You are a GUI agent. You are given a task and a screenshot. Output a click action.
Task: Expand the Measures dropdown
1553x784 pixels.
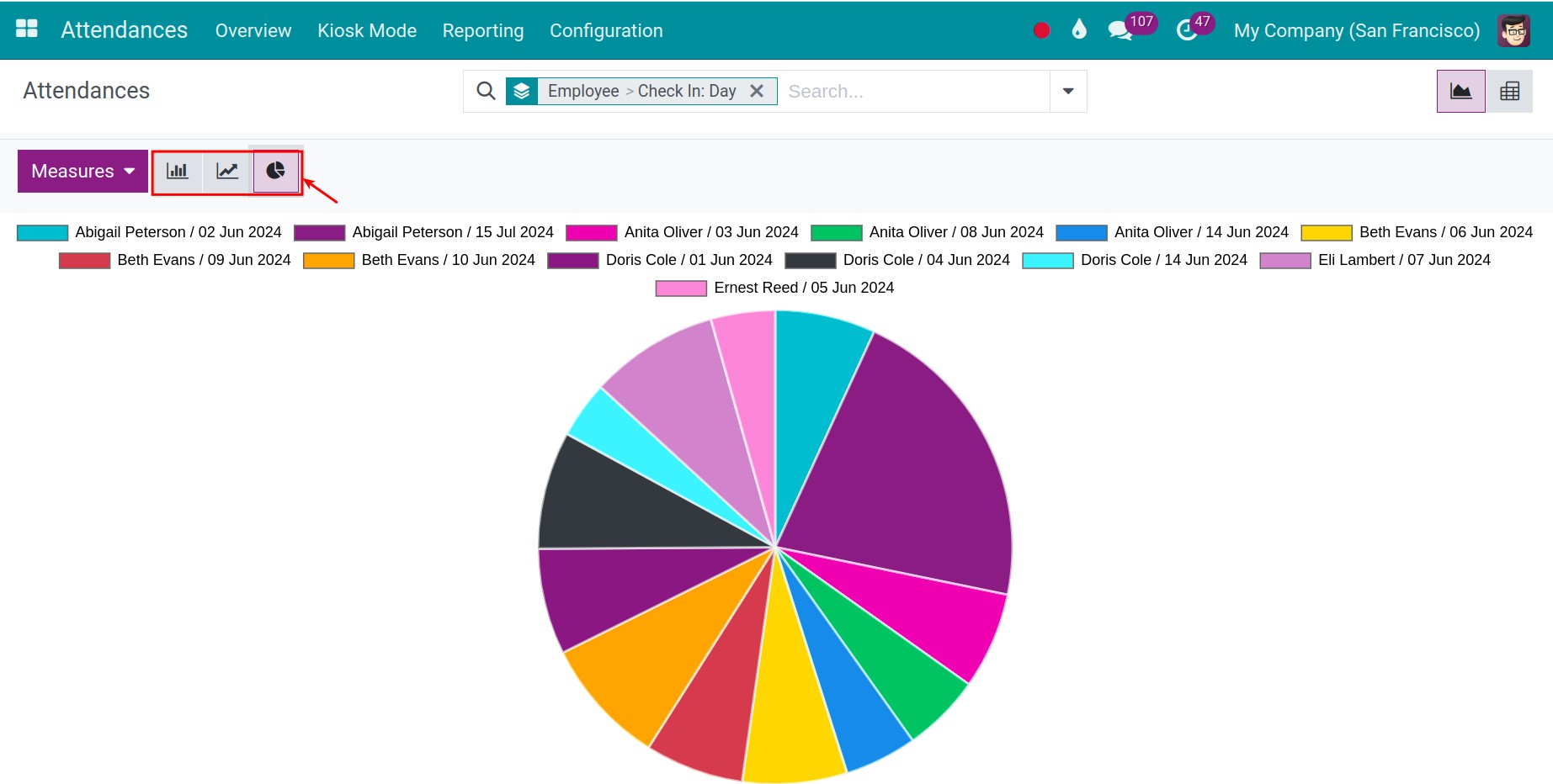click(82, 172)
